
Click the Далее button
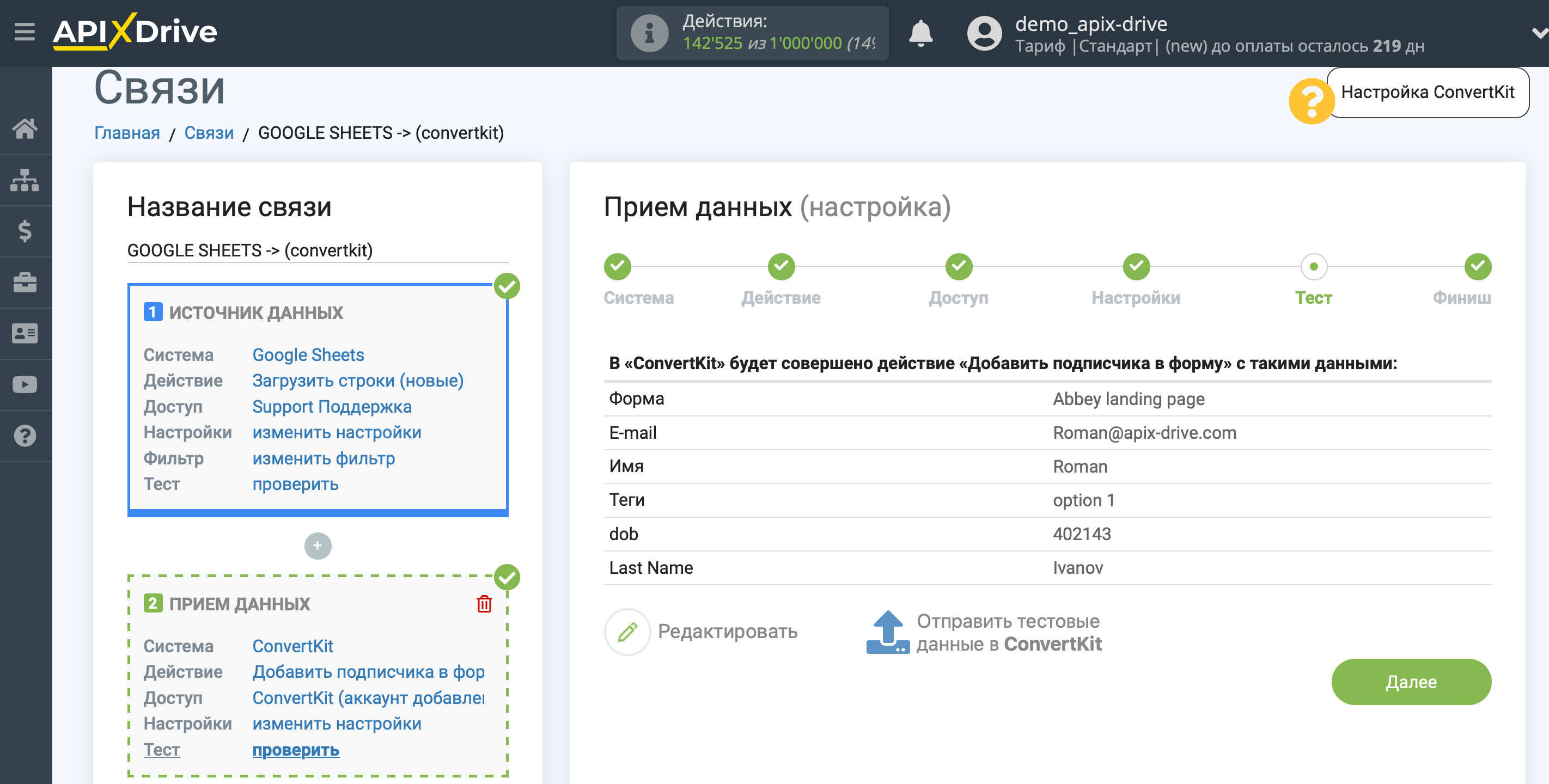tap(1411, 681)
